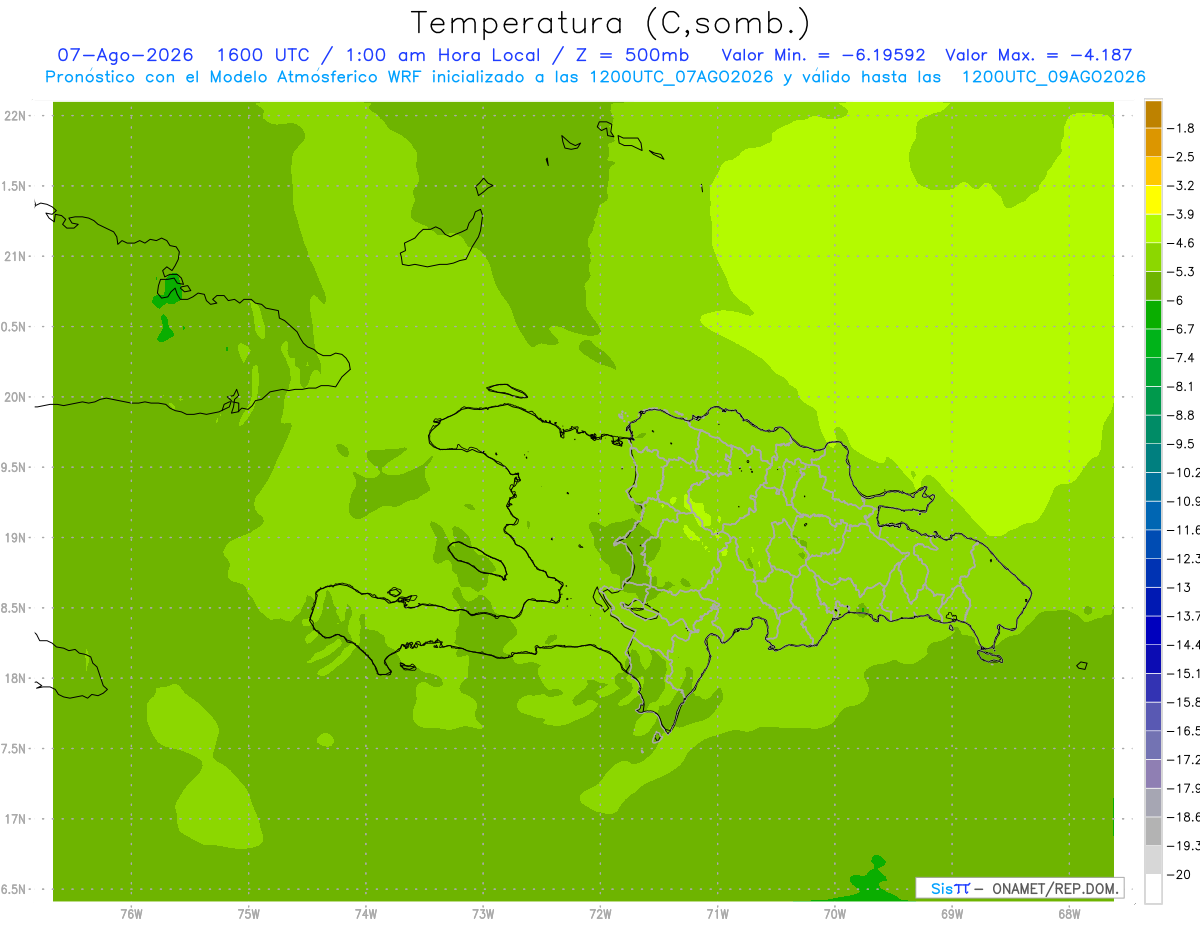Click the '69W' longitude axis label
Viewport: 1200px width, 927px height.
pyautogui.click(x=952, y=914)
